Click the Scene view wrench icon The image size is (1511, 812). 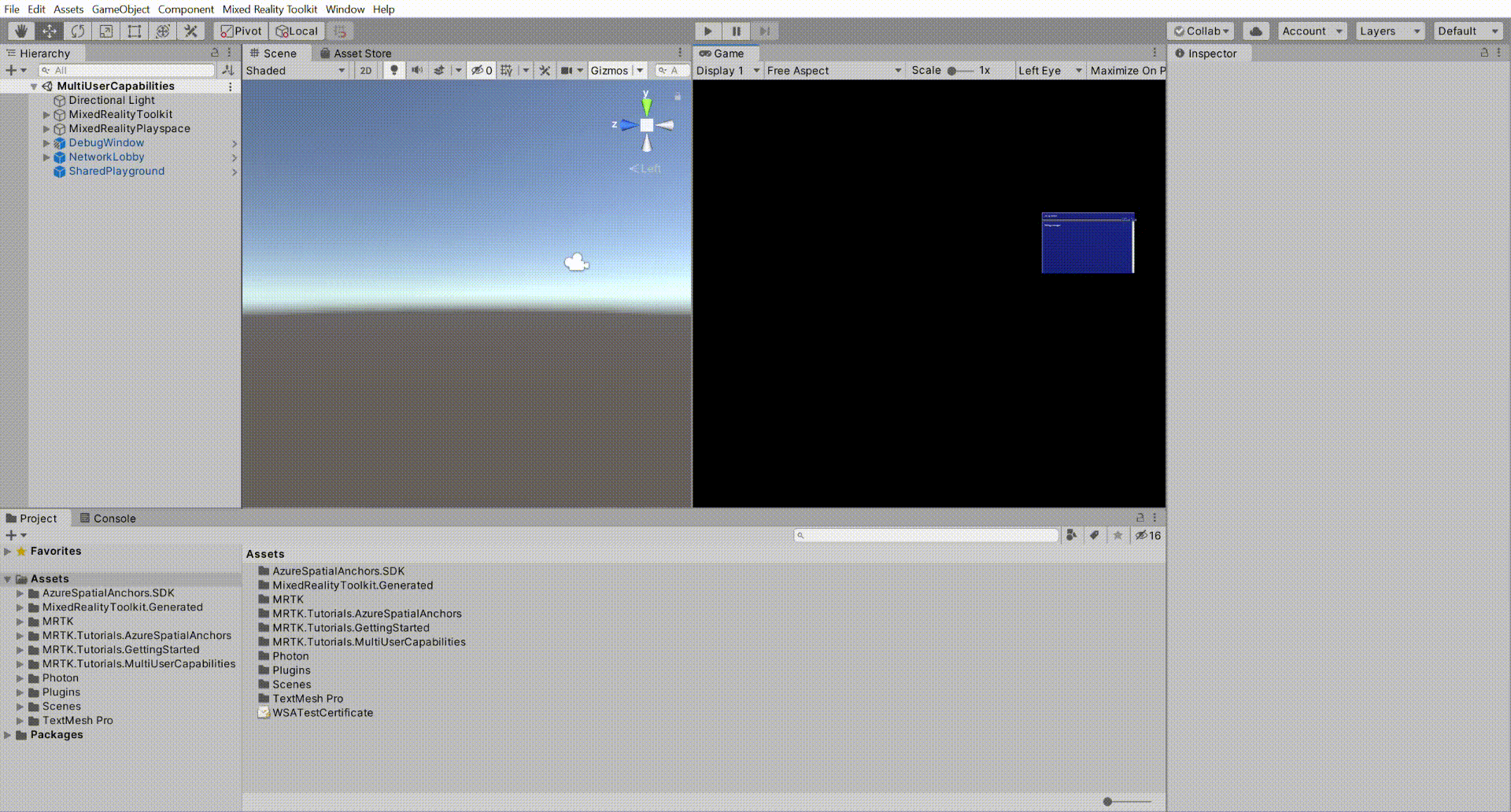545,70
